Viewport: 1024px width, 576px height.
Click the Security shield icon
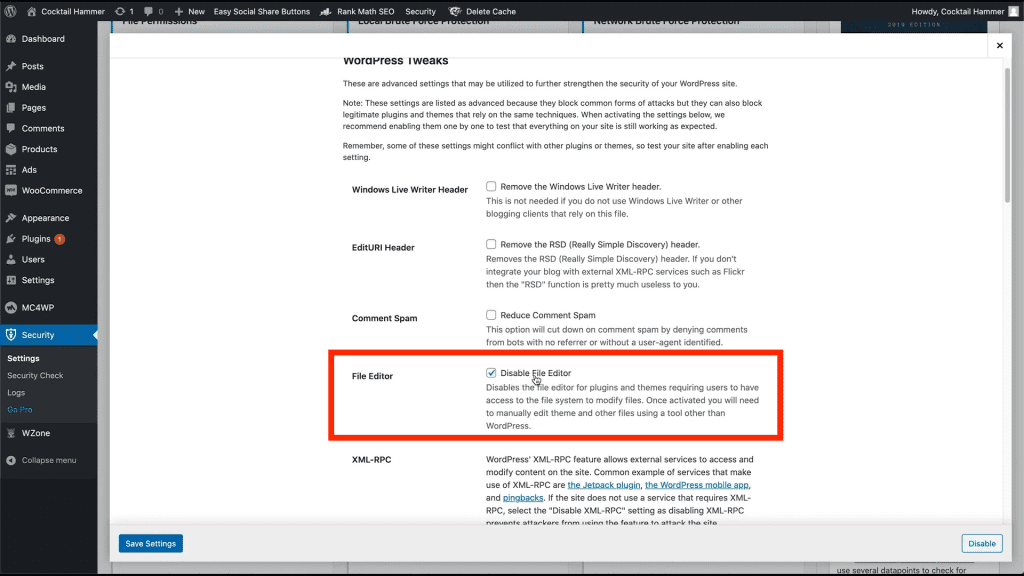pyautogui.click(x=11, y=334)
